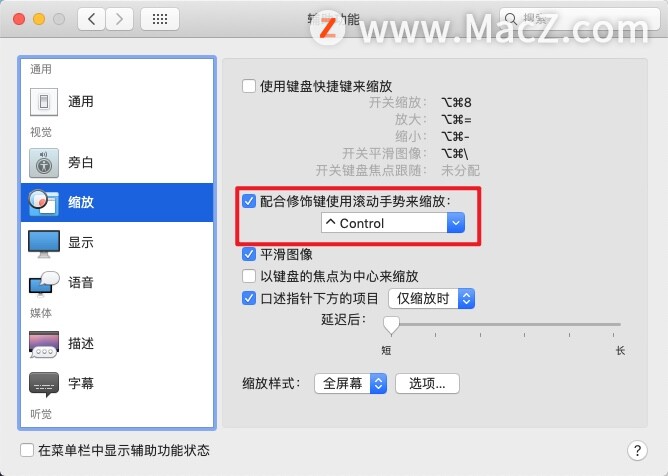The image size is (668, 476).
Task: Toggle the 平滑图像 checkbox
Action: click(x=249, y=254)
